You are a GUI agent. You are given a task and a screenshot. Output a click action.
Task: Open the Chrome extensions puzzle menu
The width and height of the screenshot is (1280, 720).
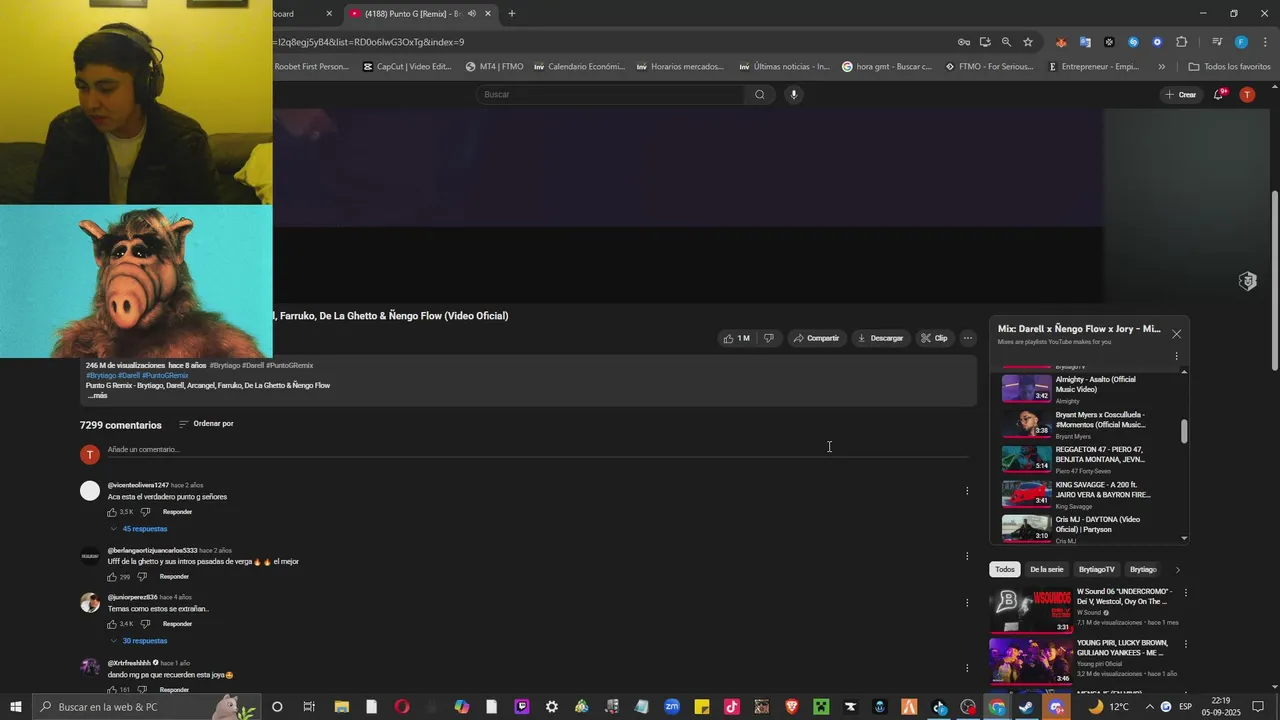(1181, 42)
